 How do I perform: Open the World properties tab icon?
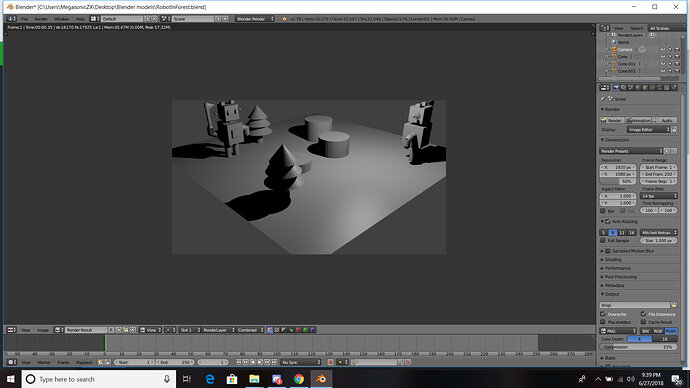638,88
